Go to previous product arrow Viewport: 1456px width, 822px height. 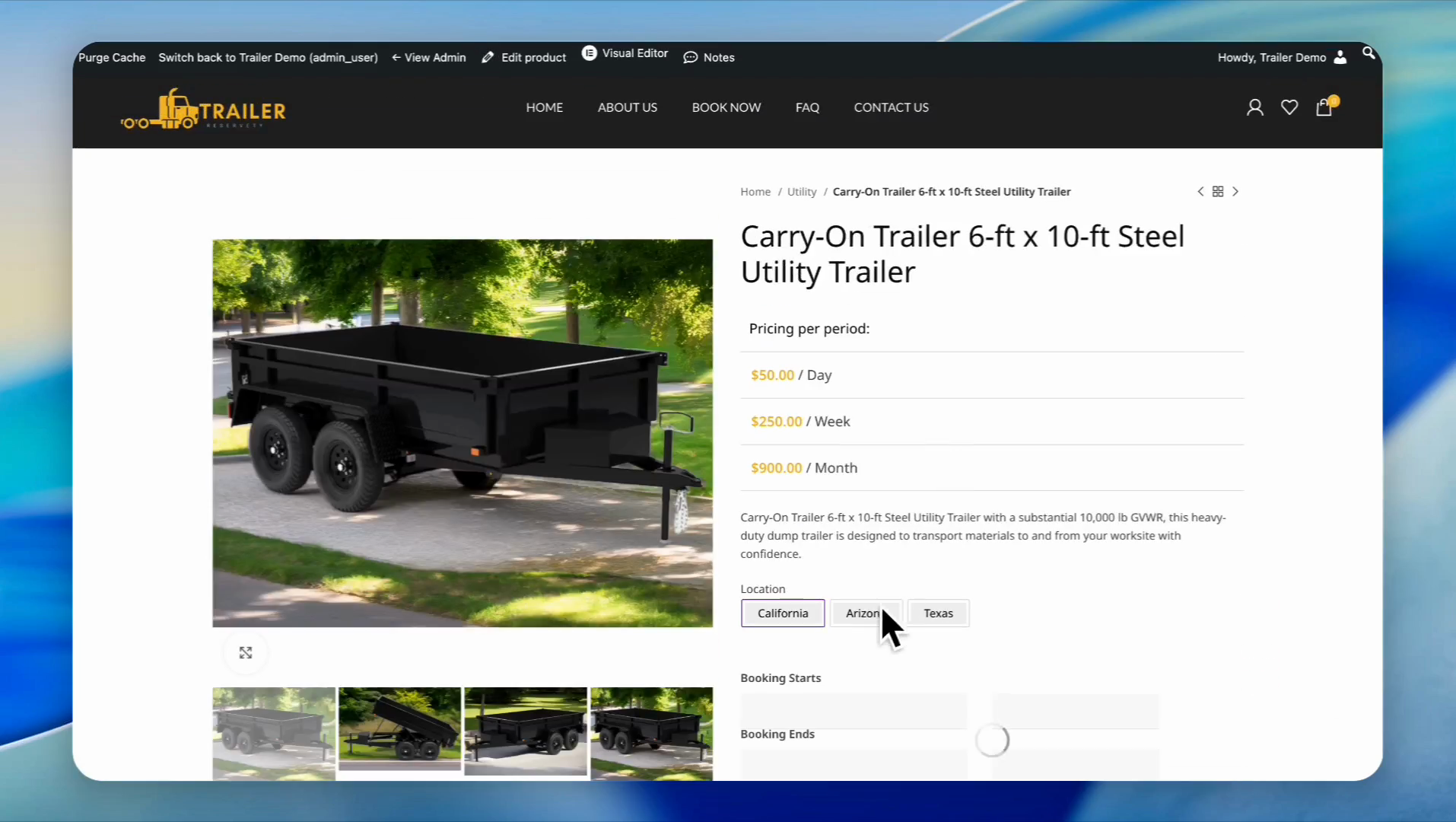coord(1200,192)
